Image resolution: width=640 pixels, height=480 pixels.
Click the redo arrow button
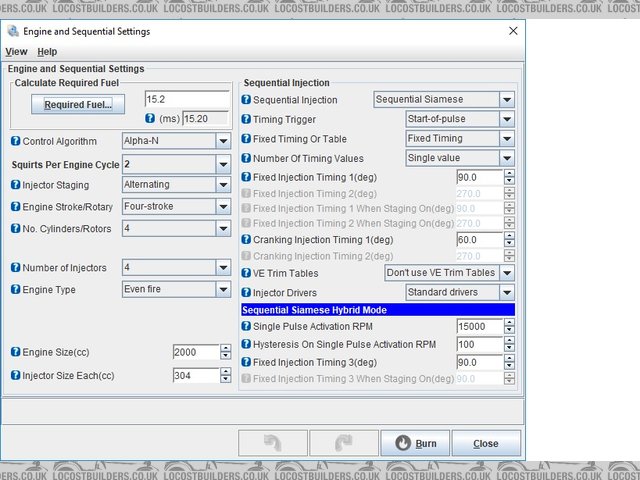coord(343,442)
